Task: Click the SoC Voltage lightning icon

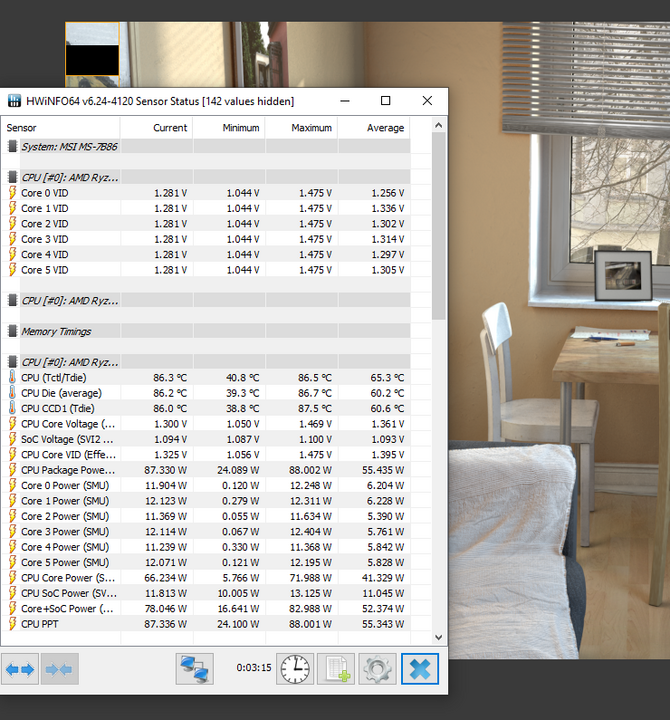Action: (12, 439)
